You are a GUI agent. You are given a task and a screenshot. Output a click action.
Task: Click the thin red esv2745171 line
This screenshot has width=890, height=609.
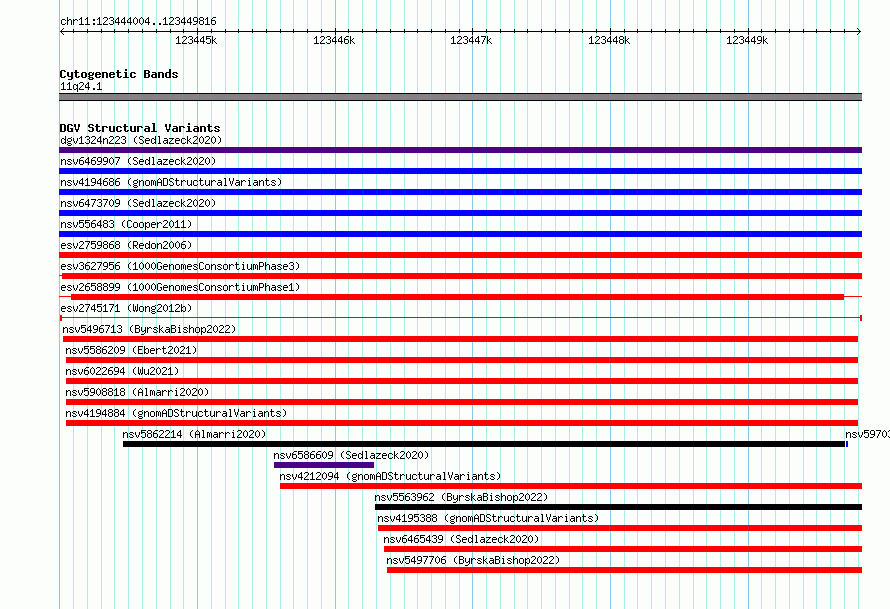click(460, 318)
